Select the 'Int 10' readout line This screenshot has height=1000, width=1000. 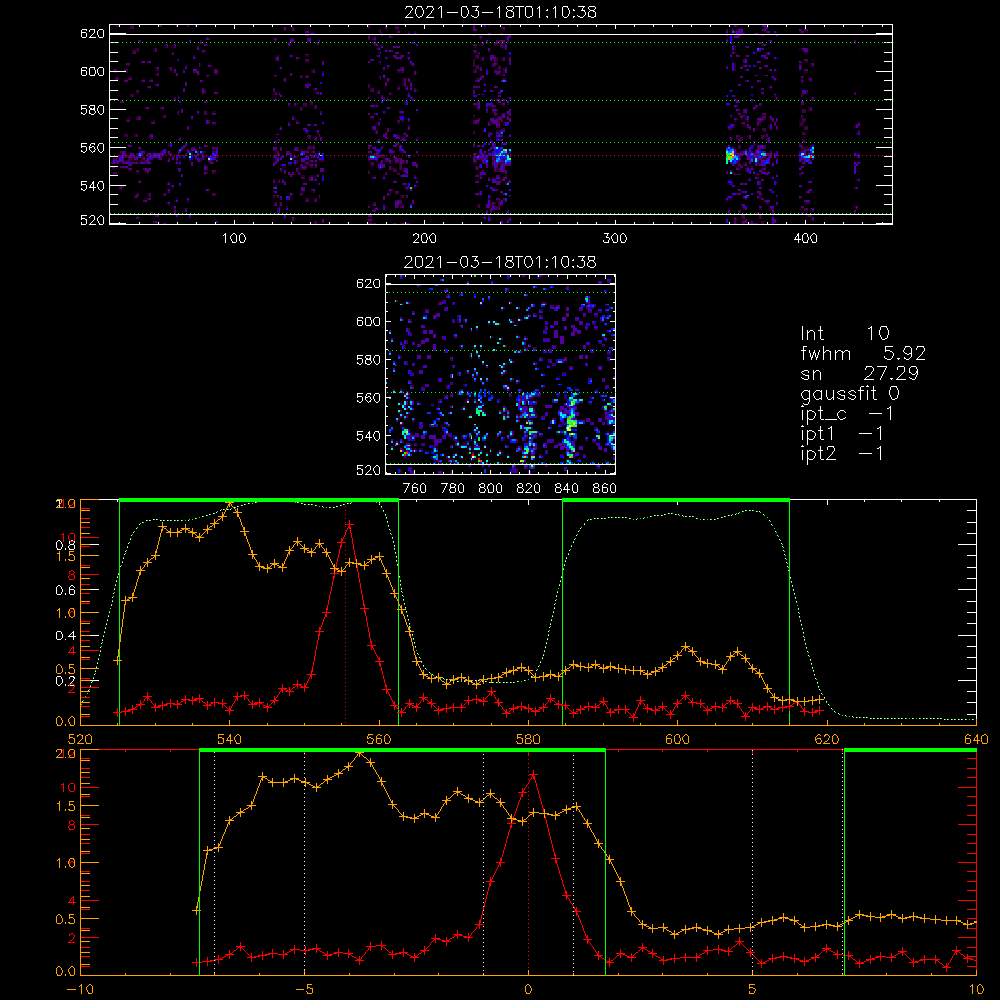pos(845,333)
